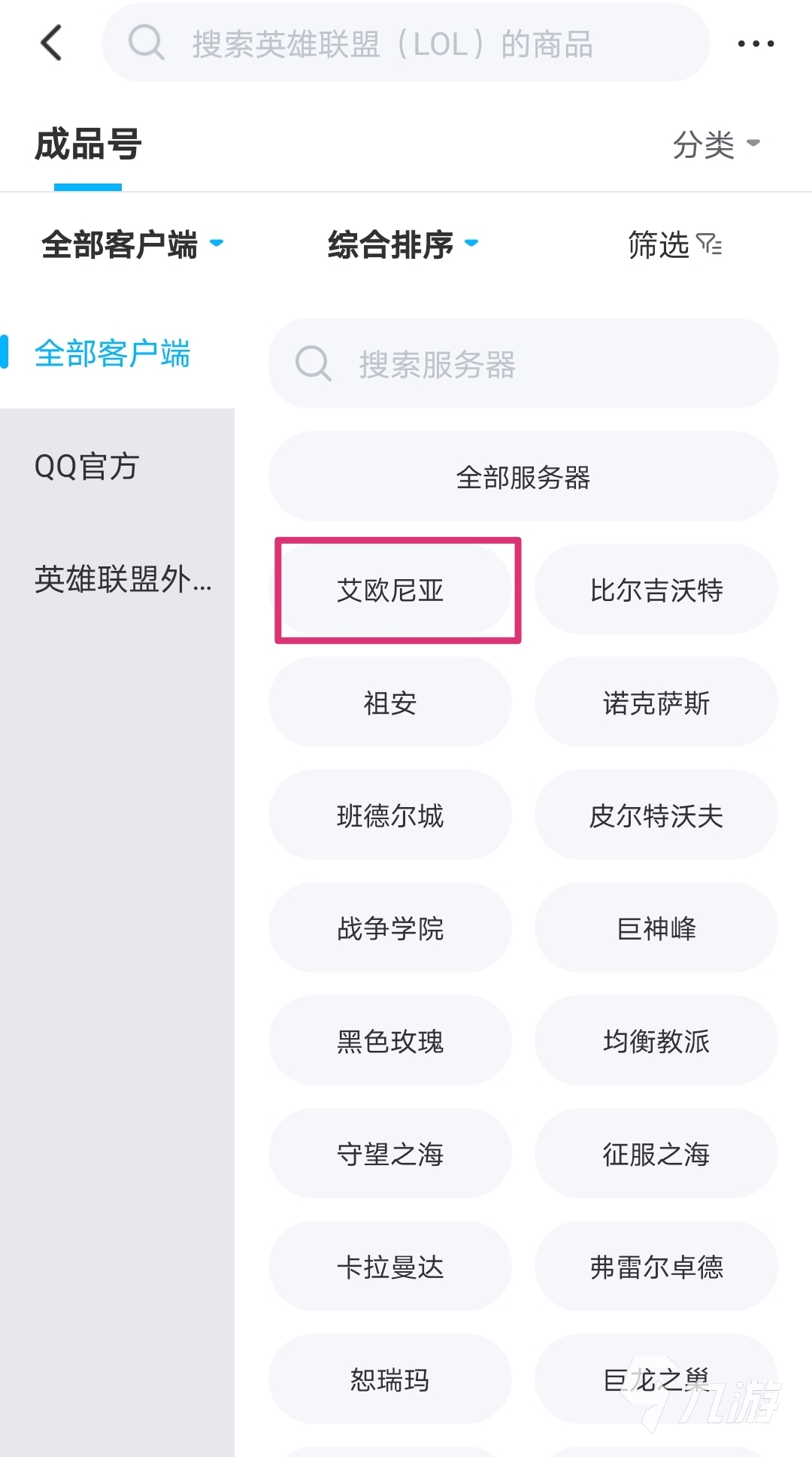The height and width of the screenshot is (1457, 812).
Task: Open the 综合排序 sort dropdown
Action: (x=403, y=244)
